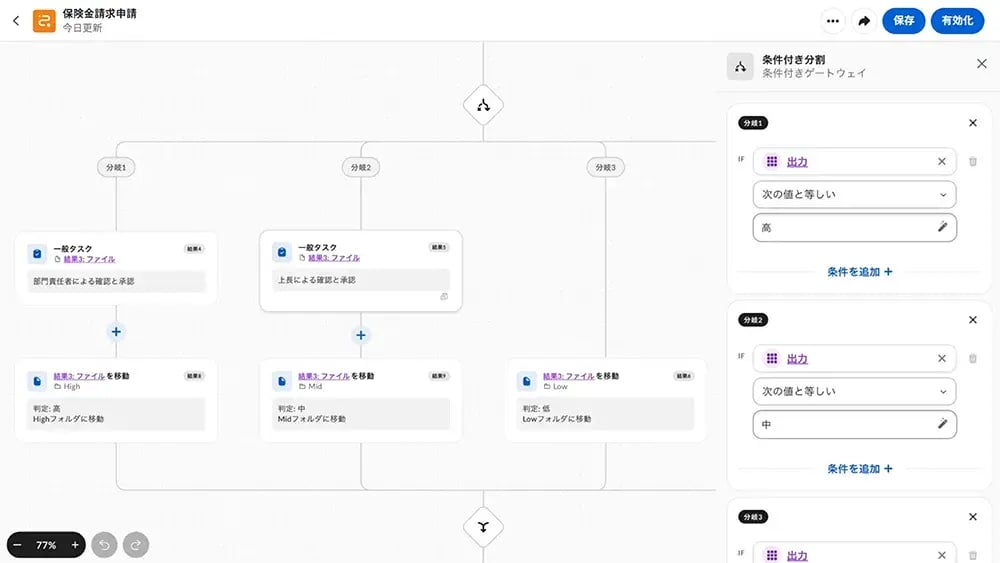Delete the condition in 分岐2 with trash icon
The image size is (1000, 563).
(973, 359)
